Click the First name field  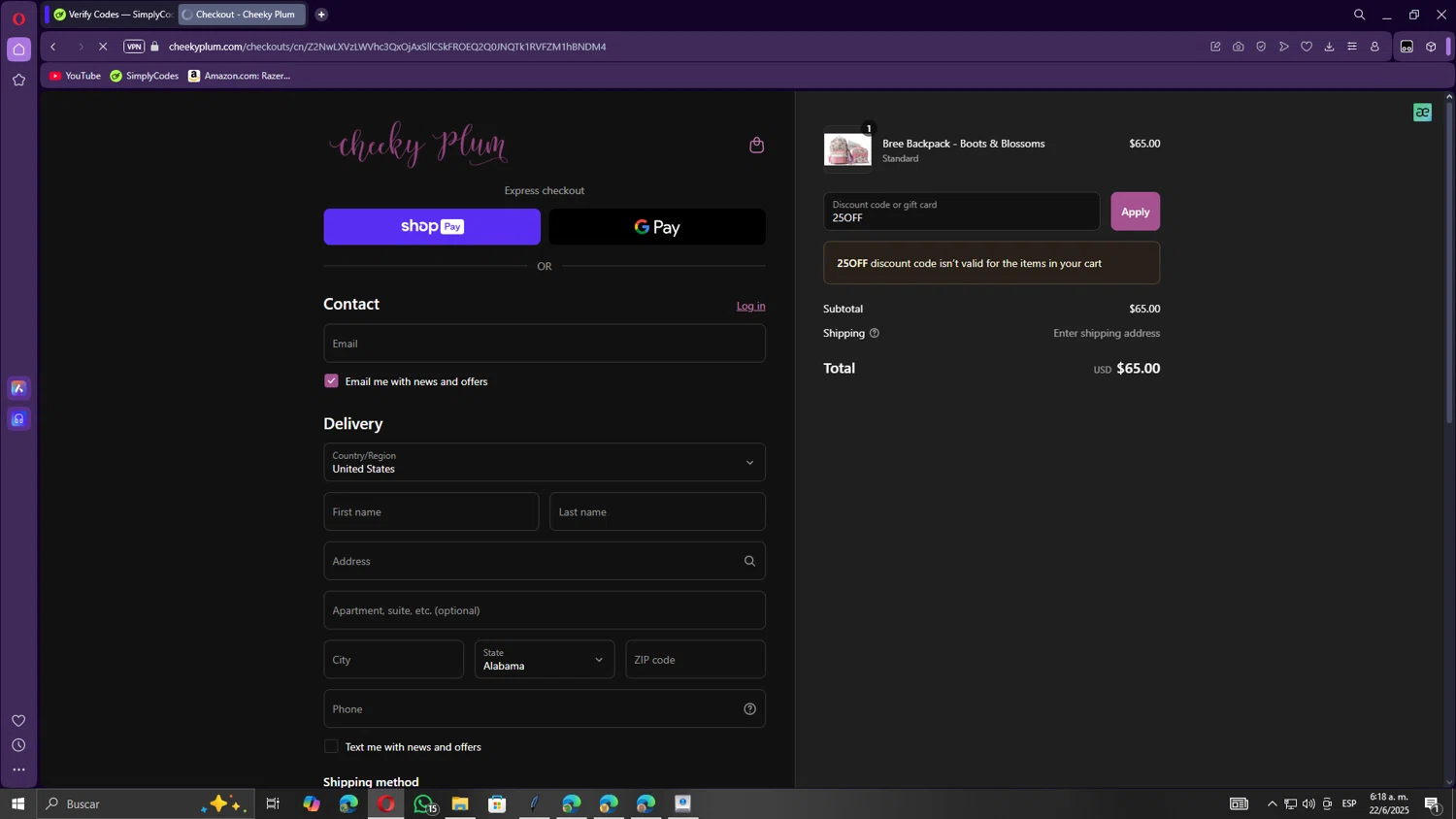431,511
